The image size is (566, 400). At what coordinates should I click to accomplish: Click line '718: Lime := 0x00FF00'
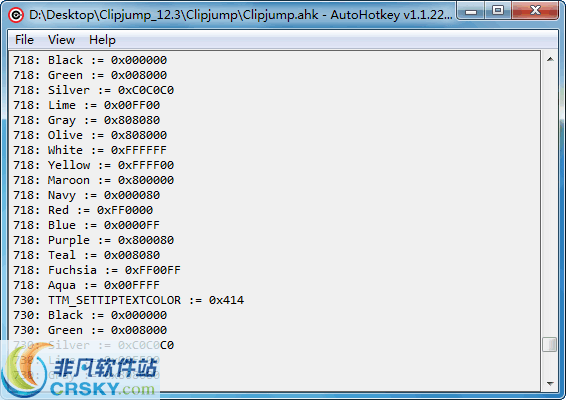(87, 105)
